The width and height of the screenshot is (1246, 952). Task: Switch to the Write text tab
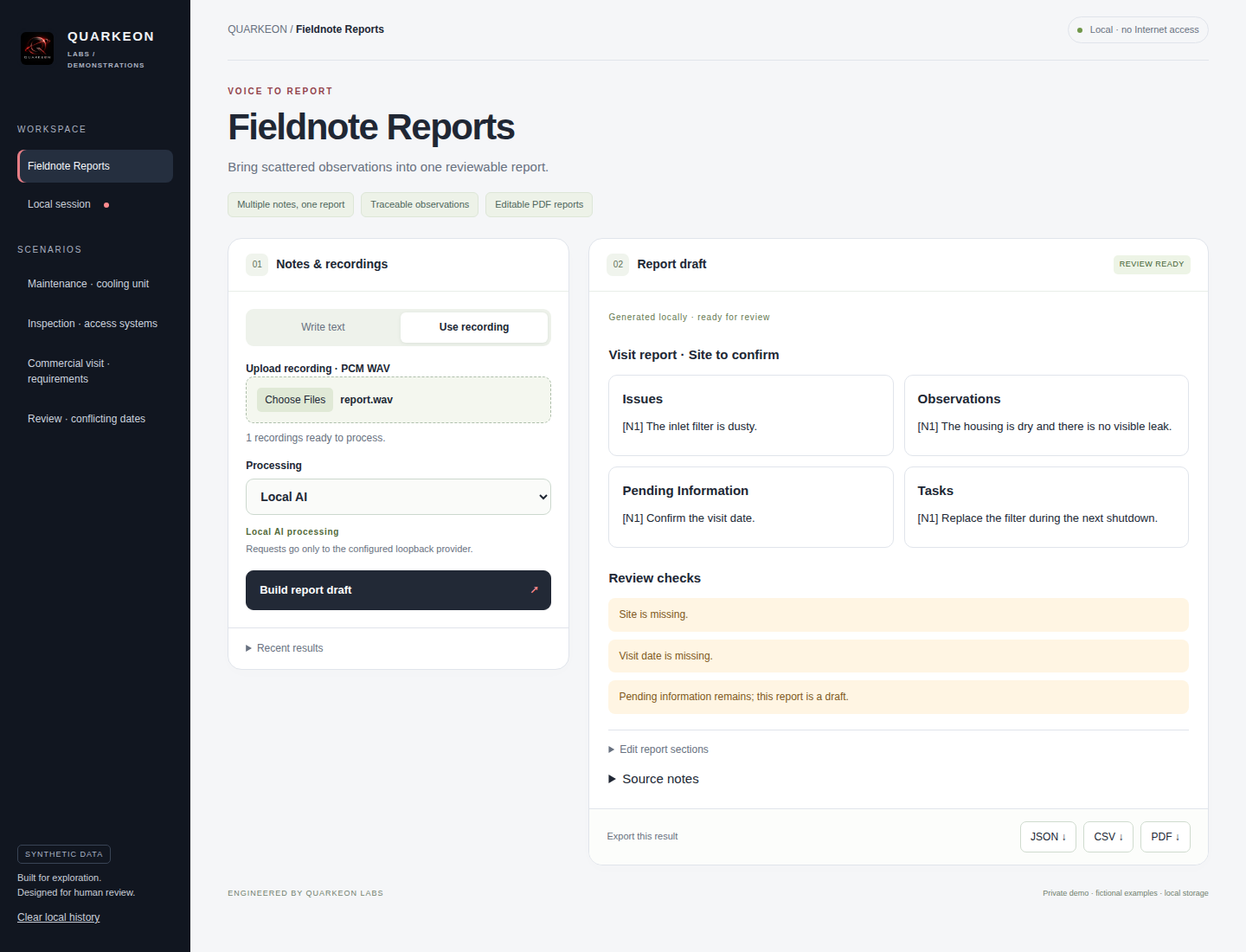coord(323,327)
